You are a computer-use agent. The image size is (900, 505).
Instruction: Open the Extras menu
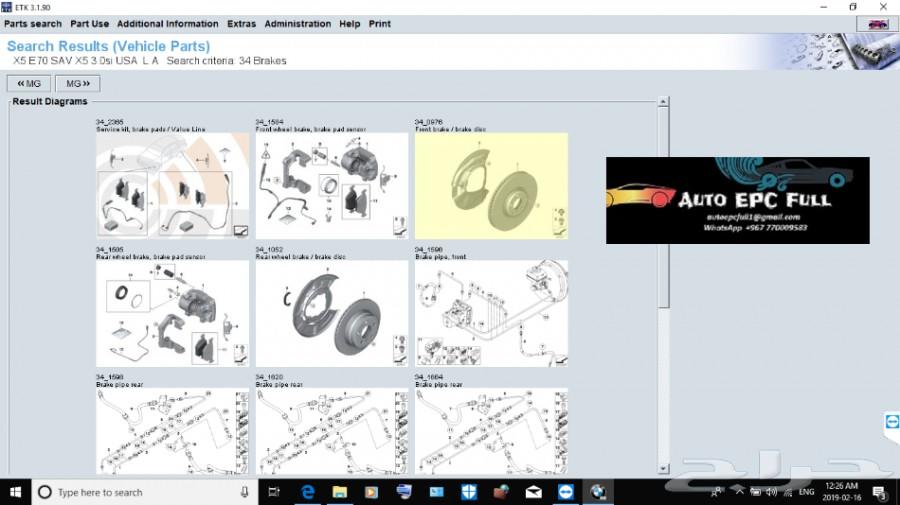242,24
